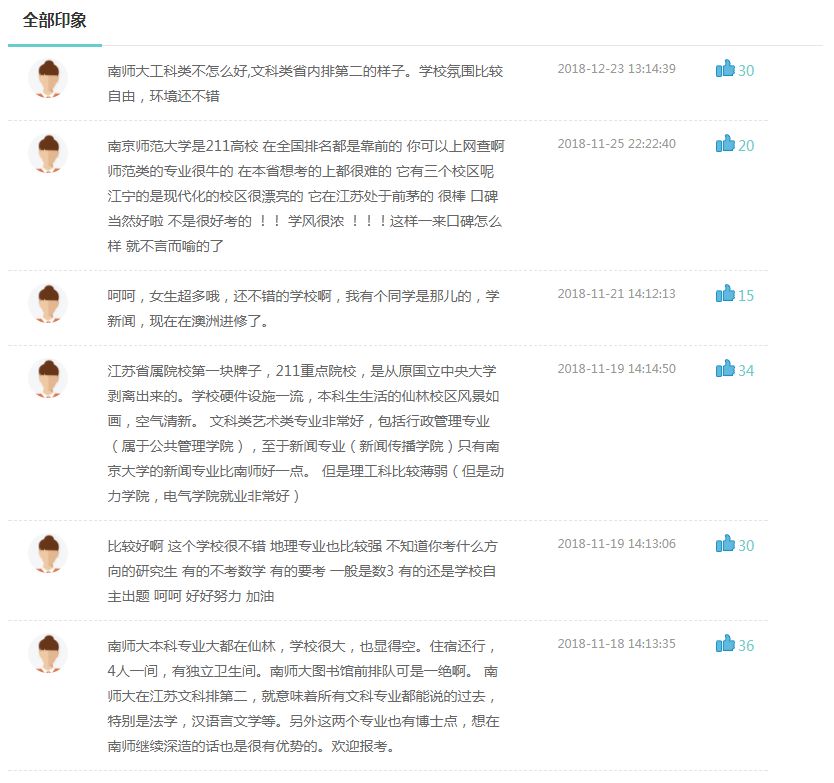Open avatar of reviewer of 南师大工科类 comment
Viewport: 834px width, 783px height.
[48, 79]
